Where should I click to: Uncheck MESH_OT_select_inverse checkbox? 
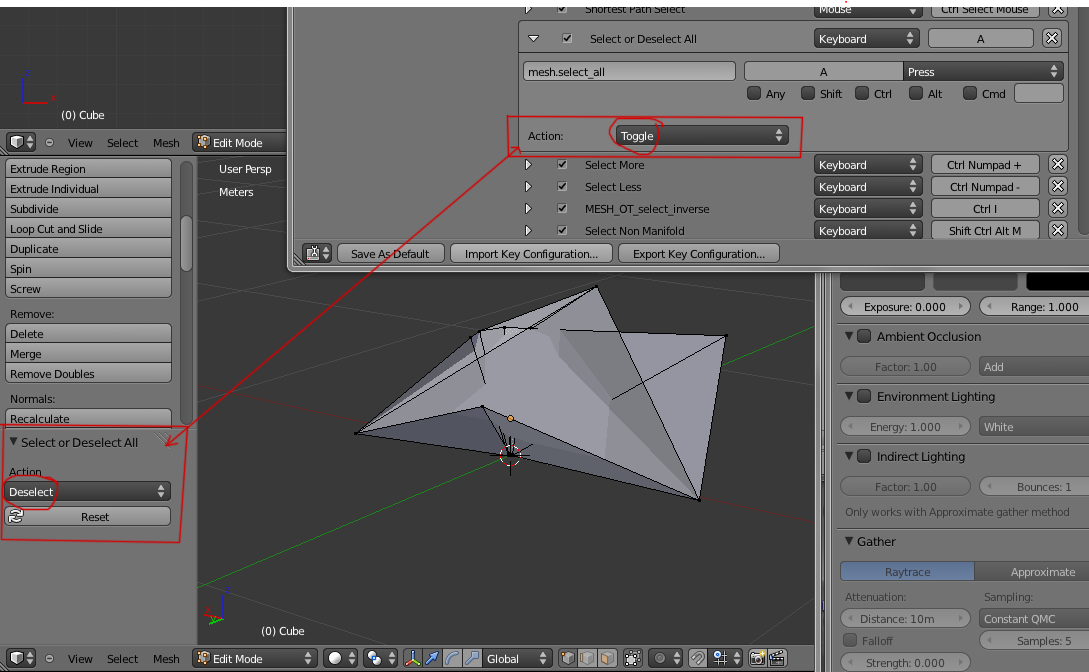point(562,209)
